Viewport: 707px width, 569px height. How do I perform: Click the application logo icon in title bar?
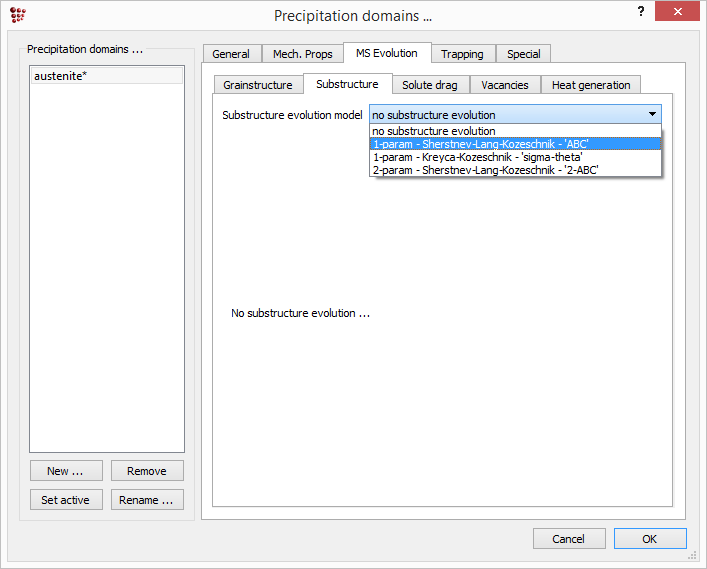(x=17, y=16)
